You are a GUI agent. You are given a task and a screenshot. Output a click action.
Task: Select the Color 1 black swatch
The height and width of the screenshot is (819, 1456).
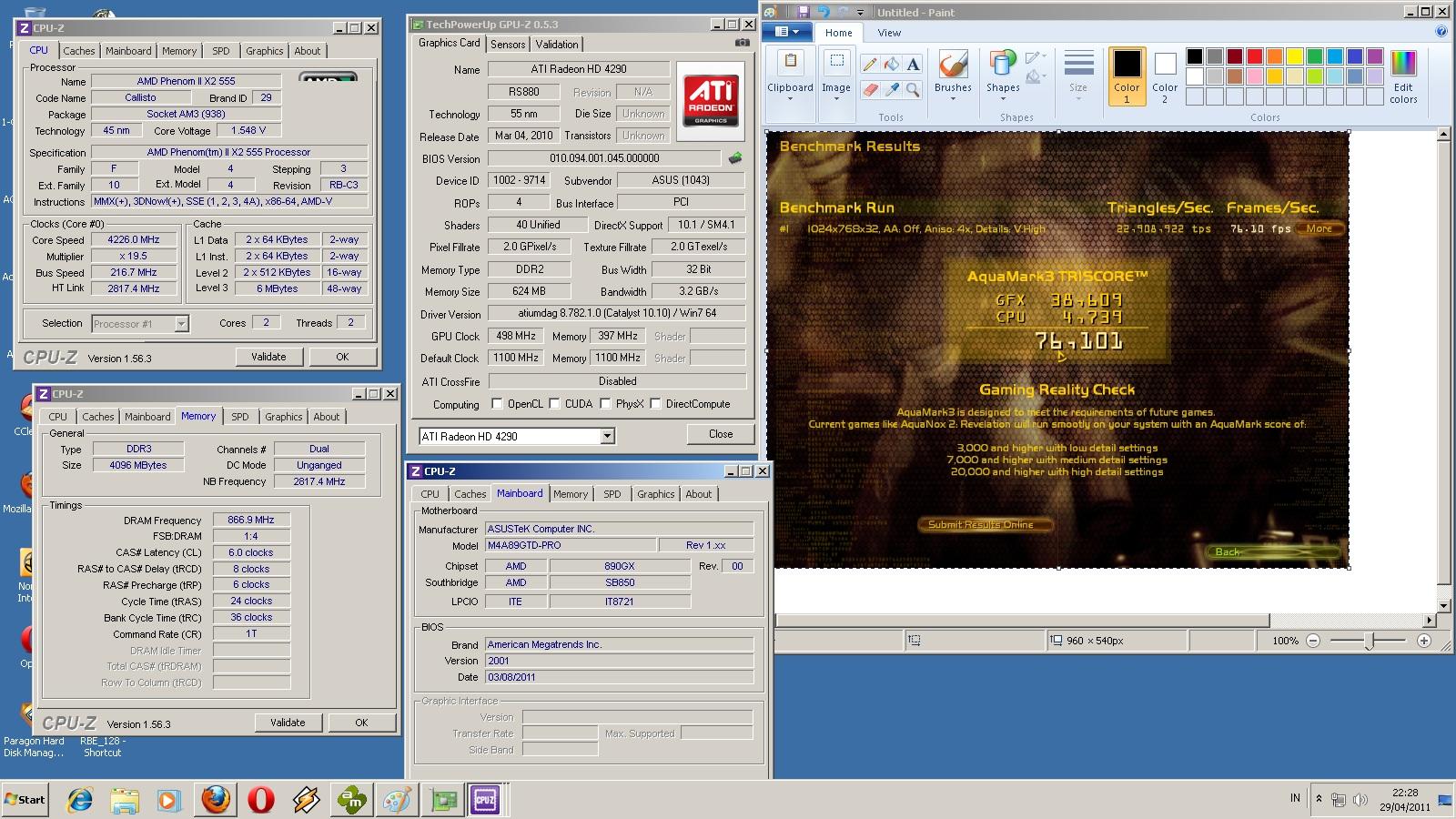[x=1127, y=76]
